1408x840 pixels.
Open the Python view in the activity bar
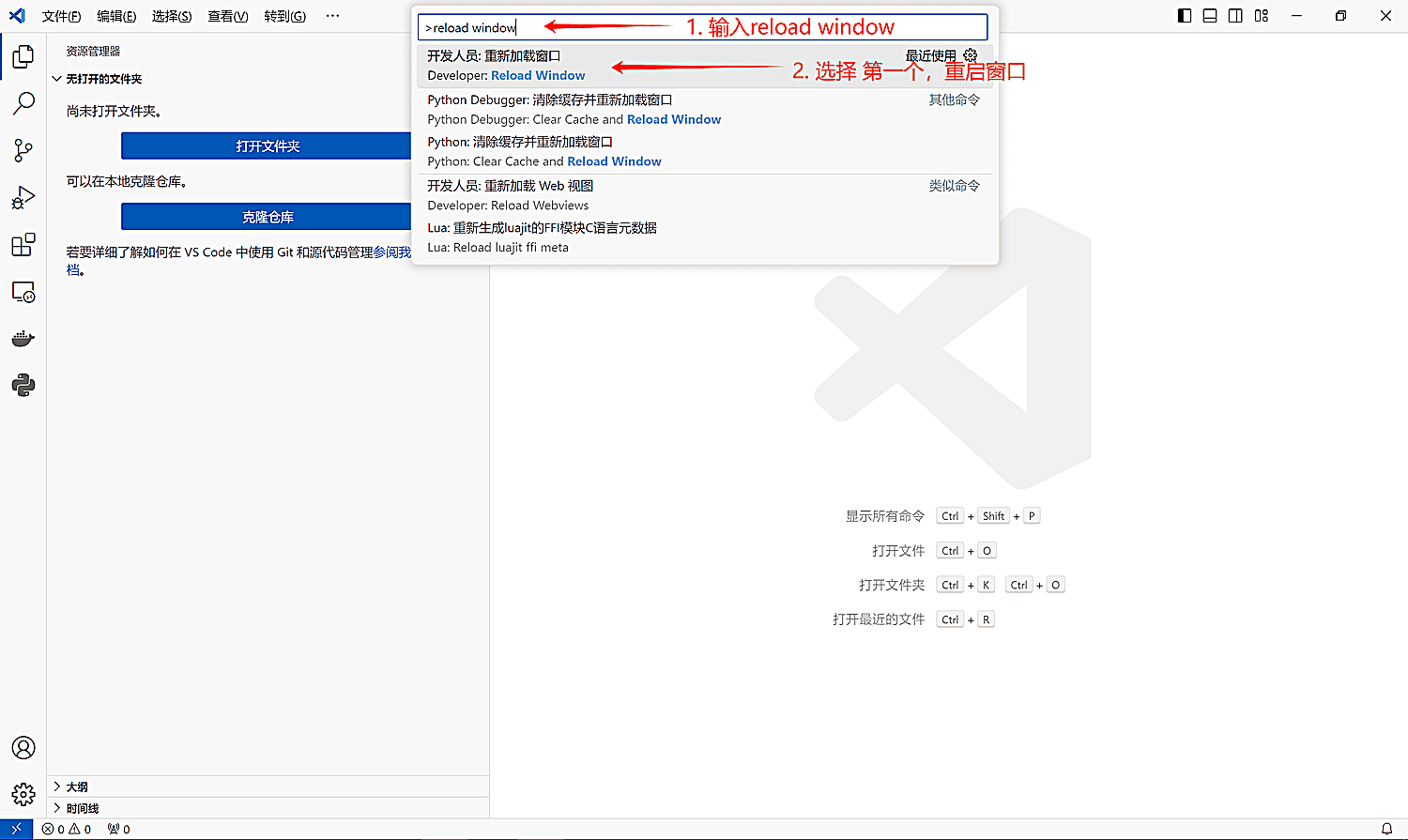pyautogui.click(x=23, y=385)
